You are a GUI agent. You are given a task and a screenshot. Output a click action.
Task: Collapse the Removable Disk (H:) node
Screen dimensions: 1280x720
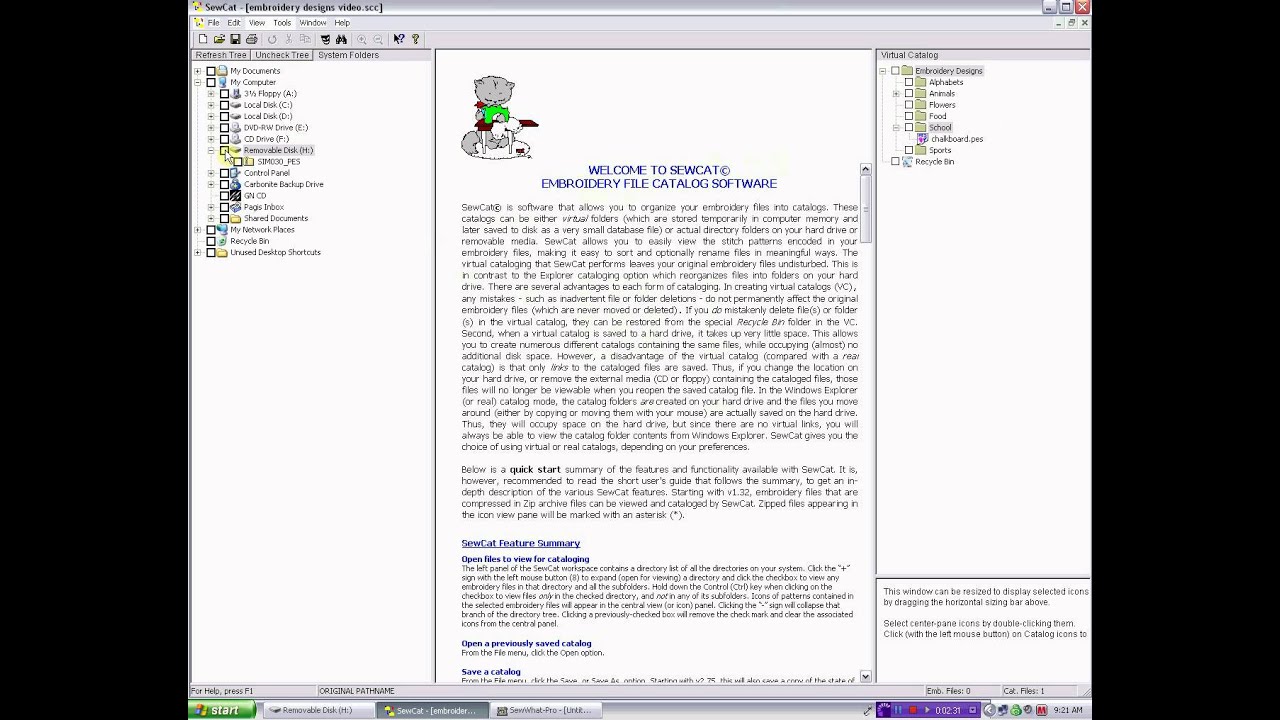(x=211, y=150)
